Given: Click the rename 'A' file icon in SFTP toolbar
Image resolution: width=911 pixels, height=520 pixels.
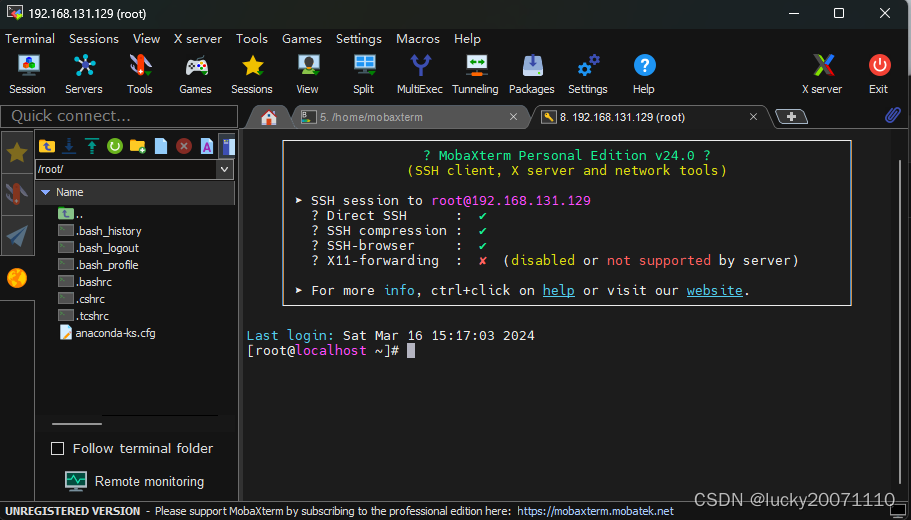Looking at the screenshot, I should click(x=207, y=146).
